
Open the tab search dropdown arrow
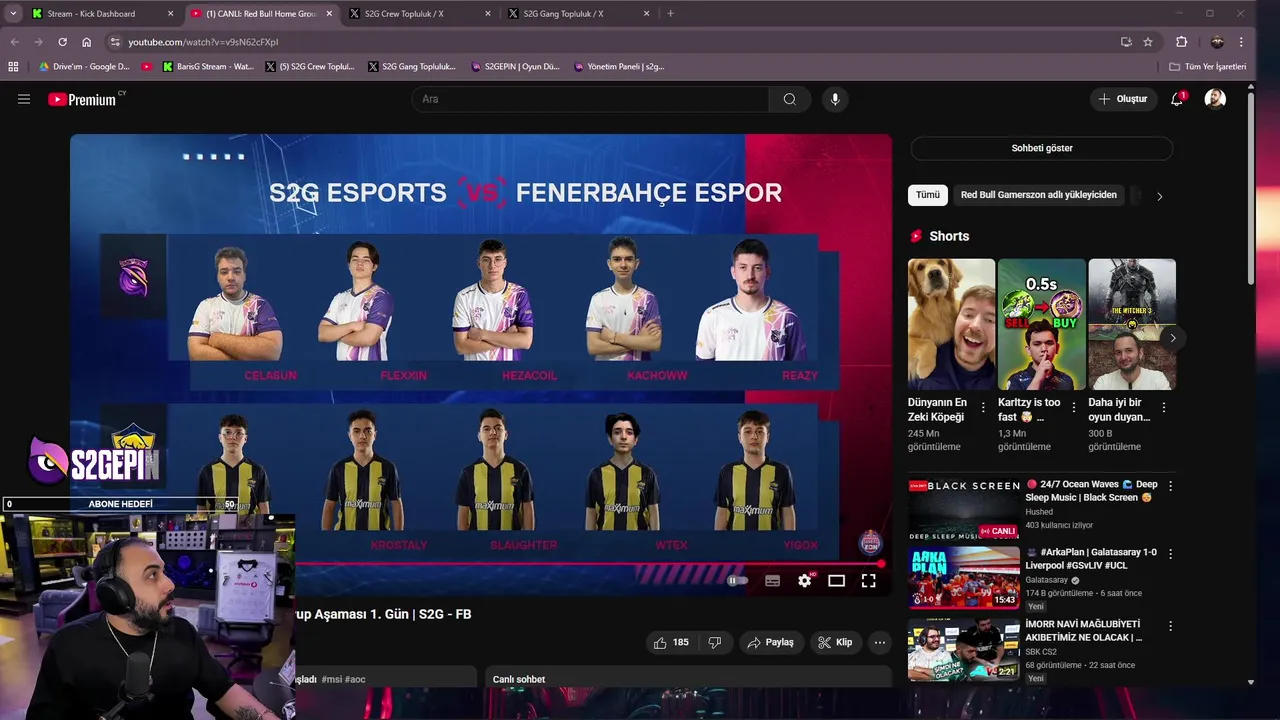pos(13,14)
